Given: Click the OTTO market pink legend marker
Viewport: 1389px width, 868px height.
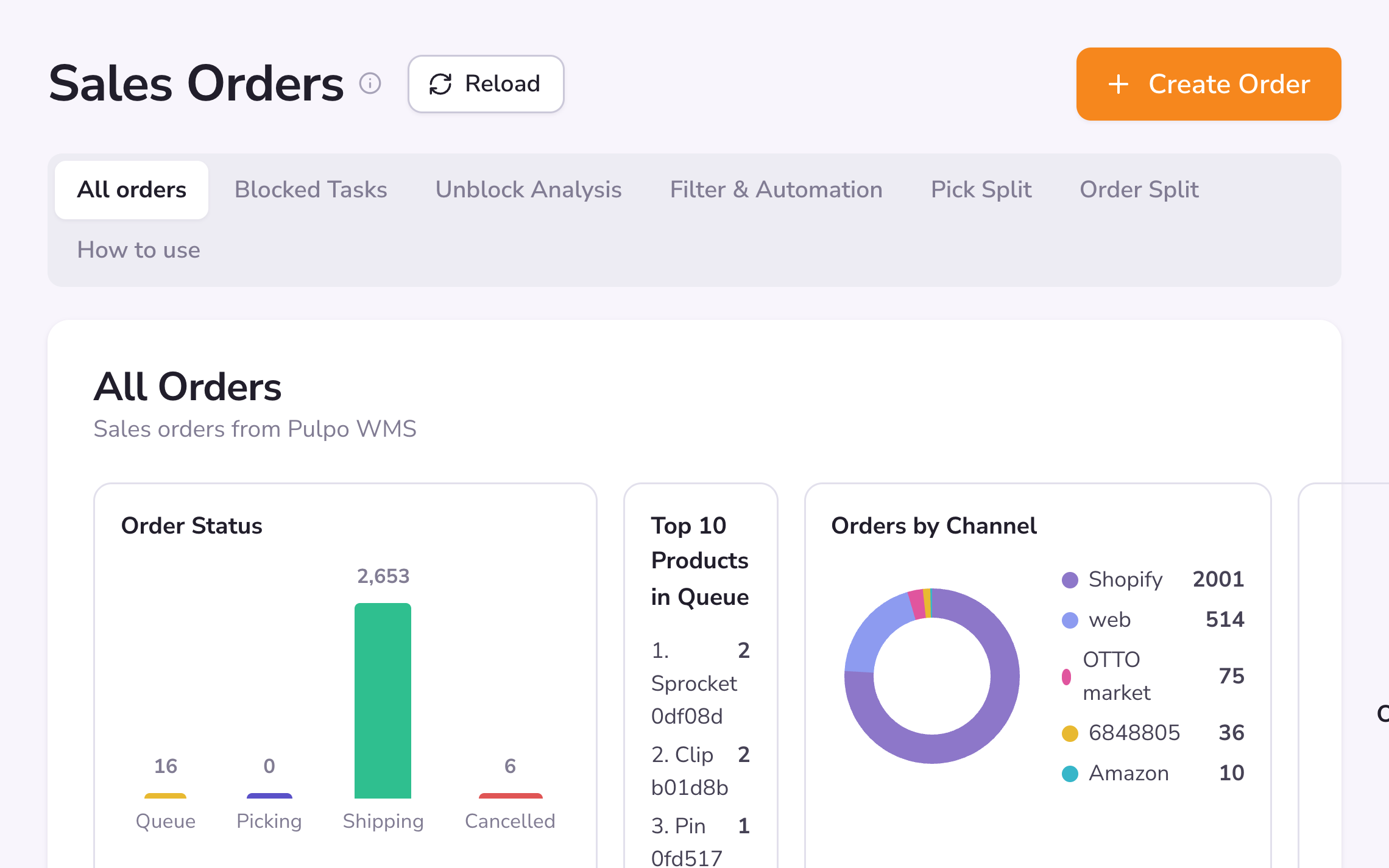Looking at the screenshot, I should pyautogui.click(x=1066, y=677).
